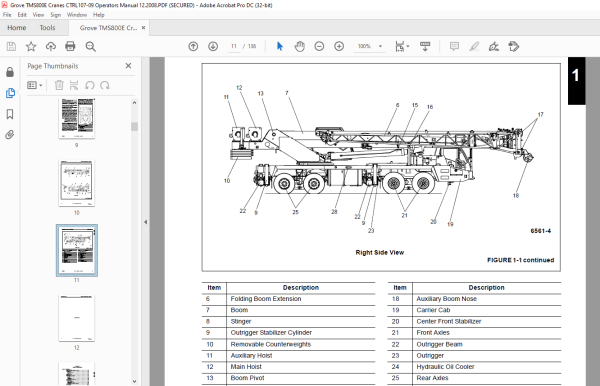Image resolution: width=600 pixels, height=386 pixels.
Task: Go to previous page with up arrow
Action: pos(193,46)
